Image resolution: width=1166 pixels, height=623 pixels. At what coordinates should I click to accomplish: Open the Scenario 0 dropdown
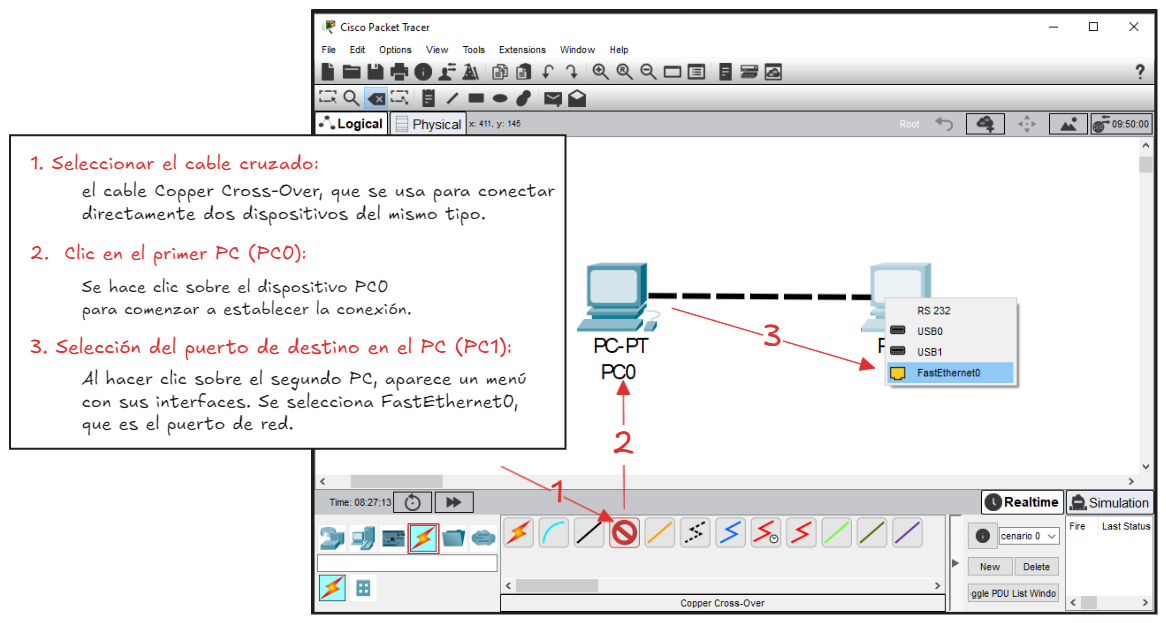(1027, 536)
